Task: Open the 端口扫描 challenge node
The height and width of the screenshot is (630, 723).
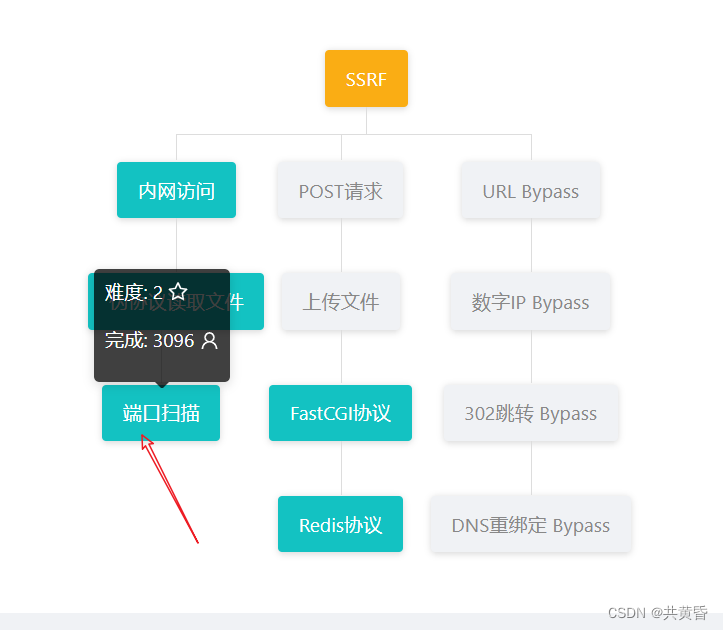Action: tap(161, 413)
